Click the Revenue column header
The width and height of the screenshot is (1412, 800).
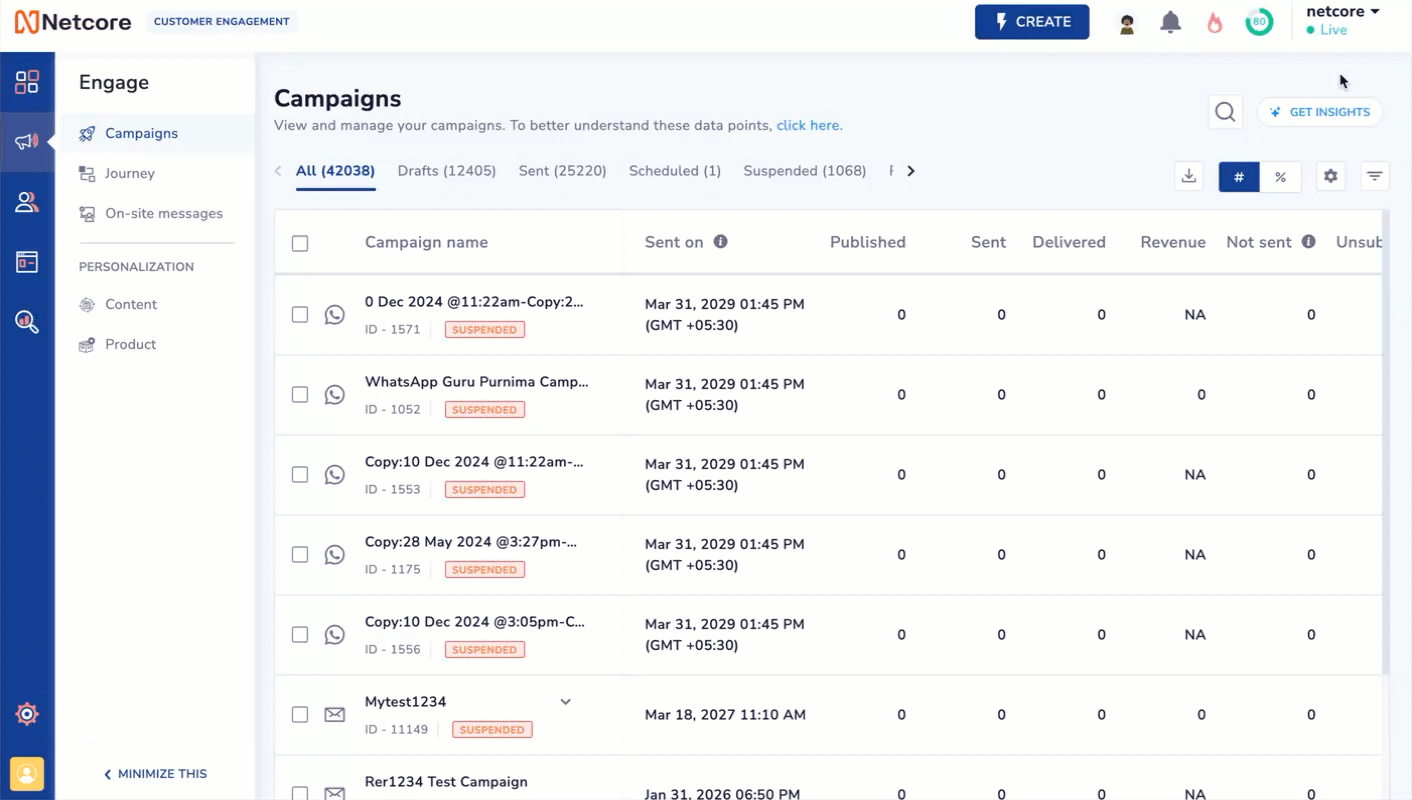point(1172,242)
